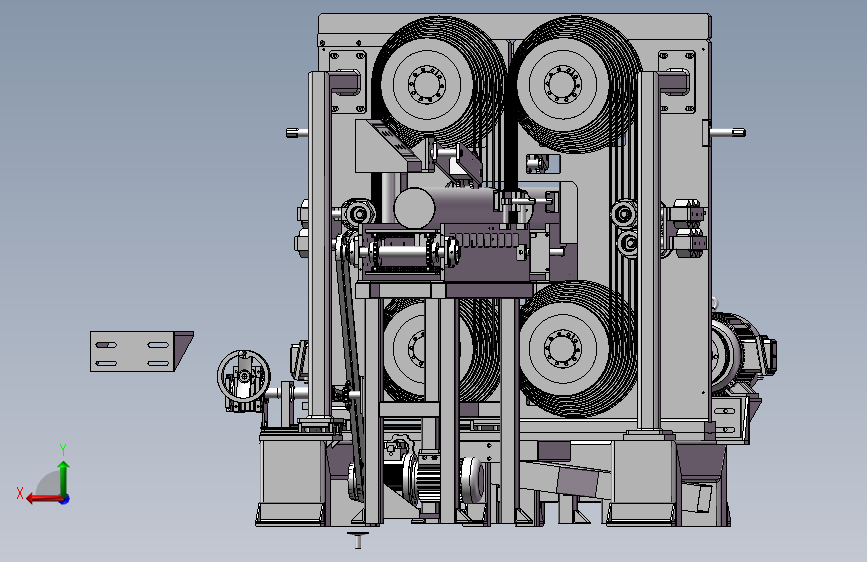Select the T-shaped foot below the machine

point(358,540)
